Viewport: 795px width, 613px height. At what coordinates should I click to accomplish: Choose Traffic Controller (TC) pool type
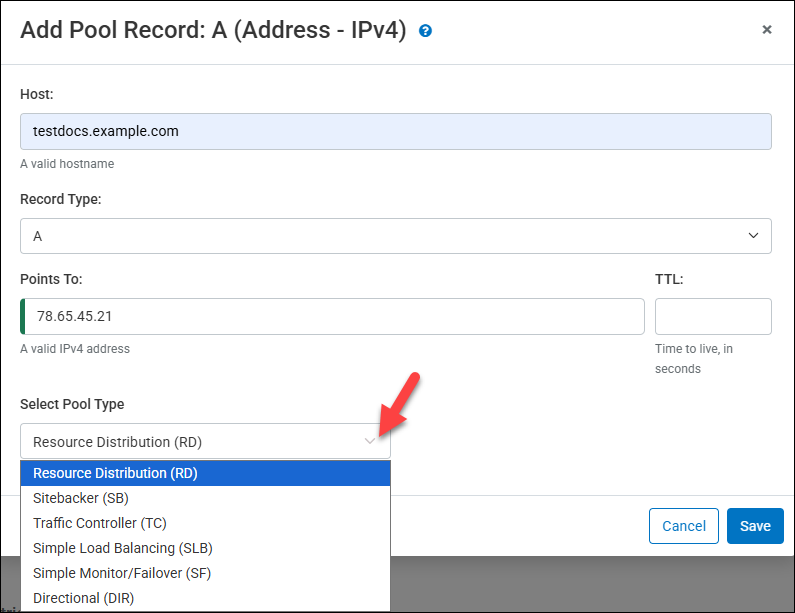coord(205,523)
